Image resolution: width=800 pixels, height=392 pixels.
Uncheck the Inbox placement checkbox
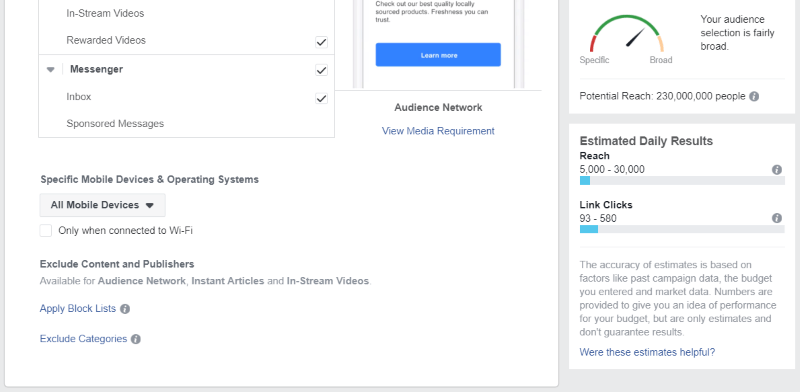(x=321, y=98)
